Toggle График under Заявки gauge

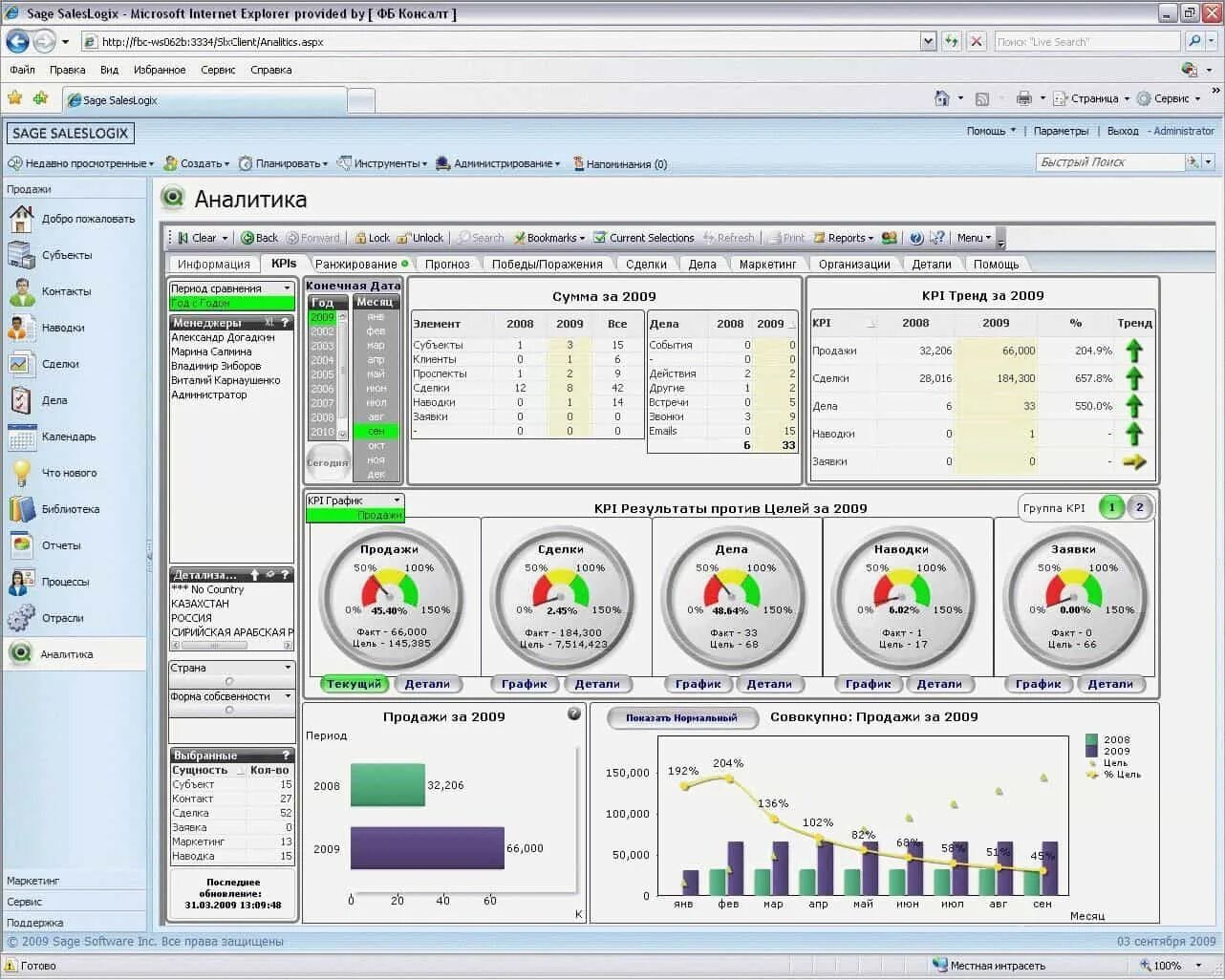(1039, 684)
